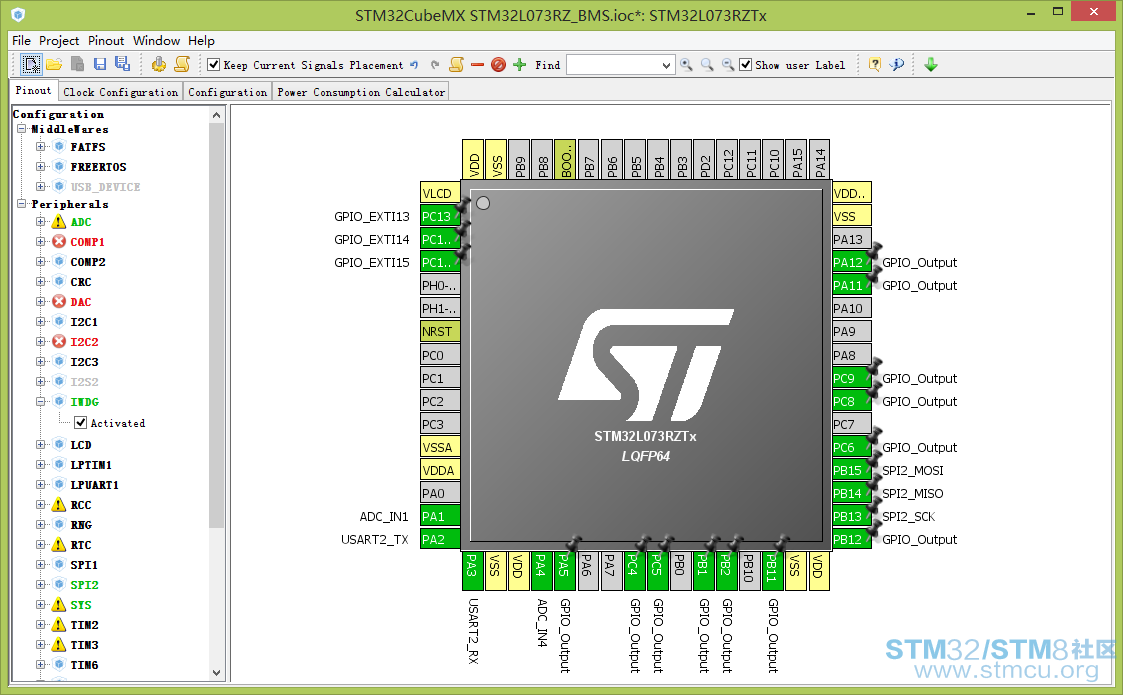This screenshot has width=1123, height=695.
Task: Switch to Clock Configuration tab
Action: point(120,92)
